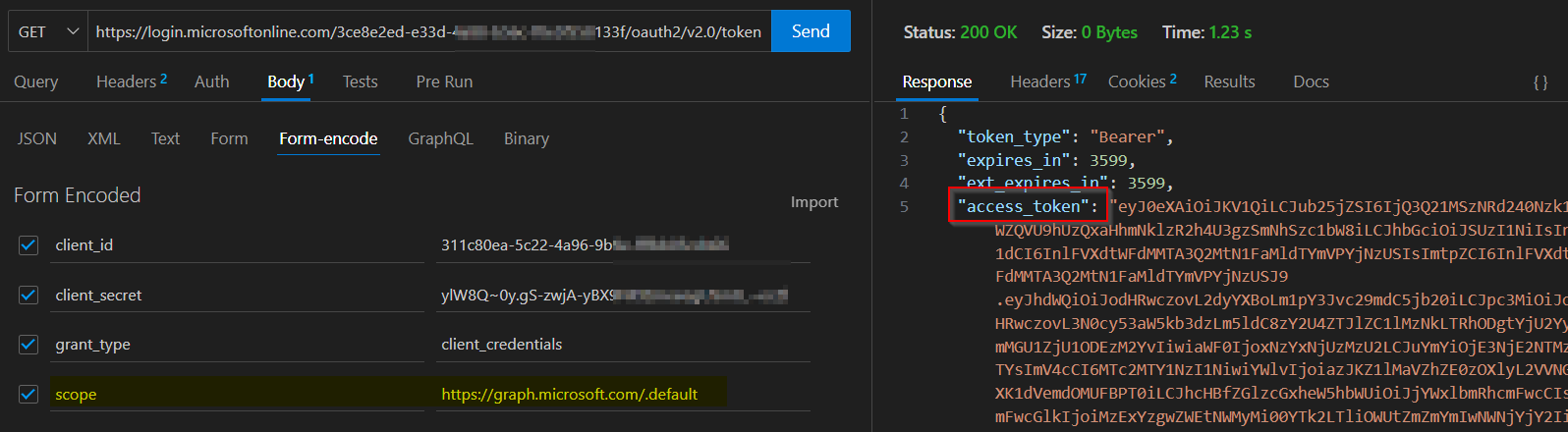Select the Response tab

[937, 81]
